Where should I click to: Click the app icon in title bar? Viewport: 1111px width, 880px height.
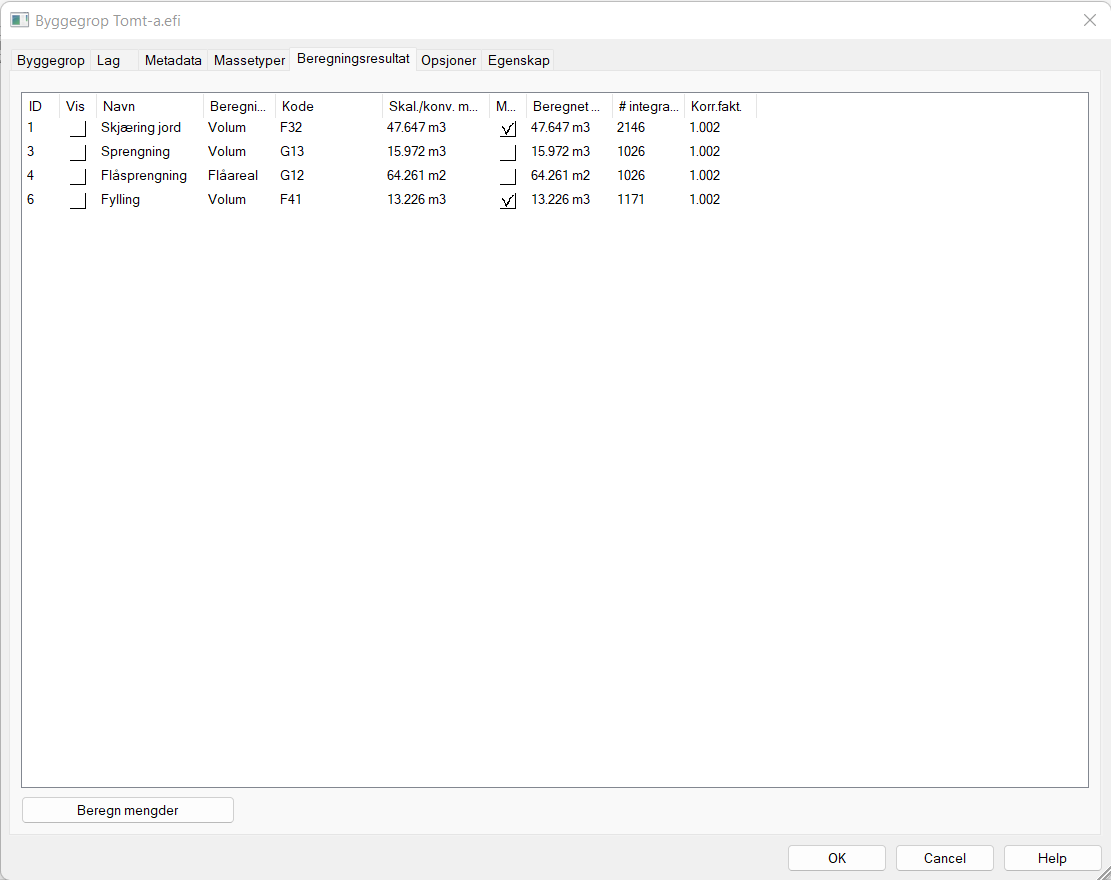20,20
